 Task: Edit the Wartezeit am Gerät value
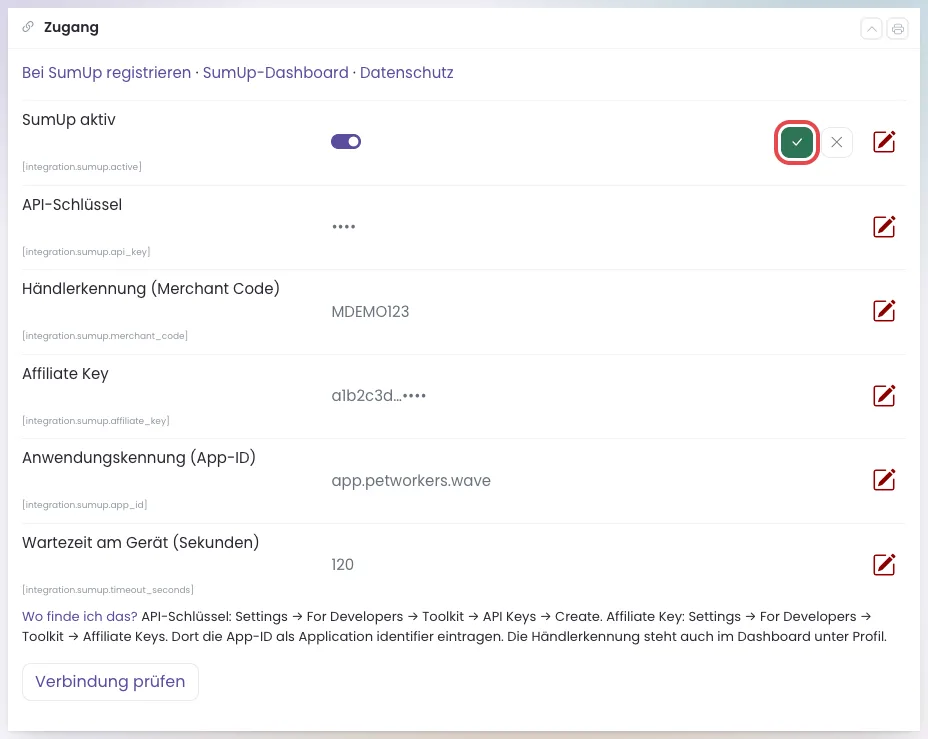(884, 564)
